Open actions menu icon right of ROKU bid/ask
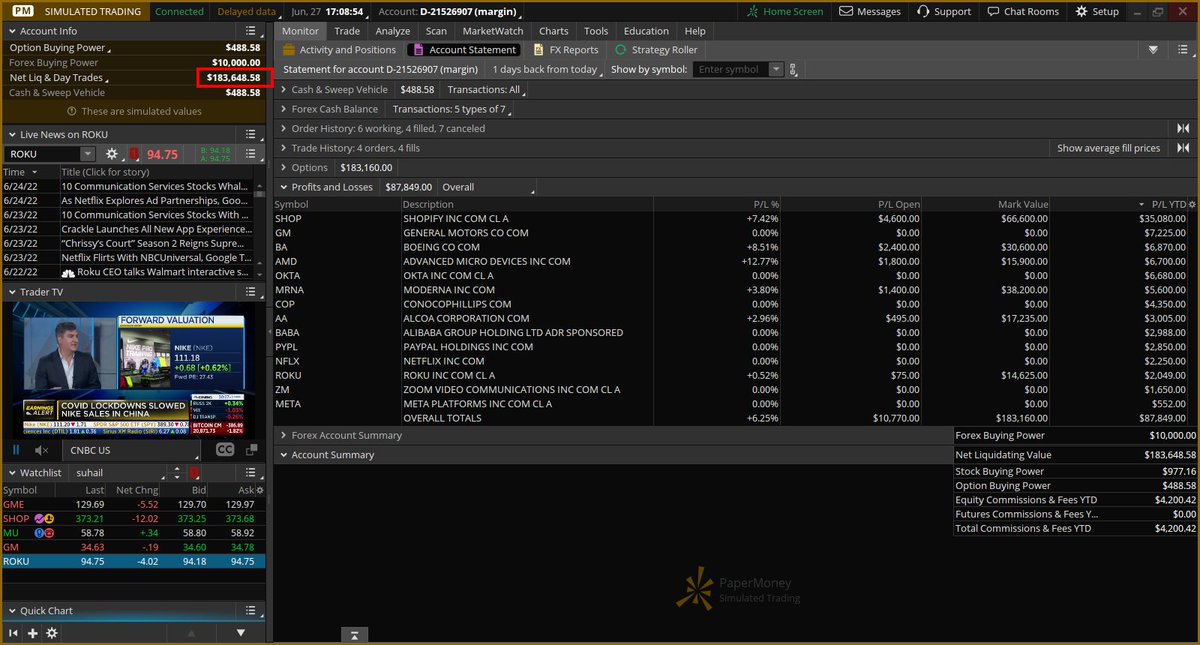1200x645 pixels. (x=253, y=154)
